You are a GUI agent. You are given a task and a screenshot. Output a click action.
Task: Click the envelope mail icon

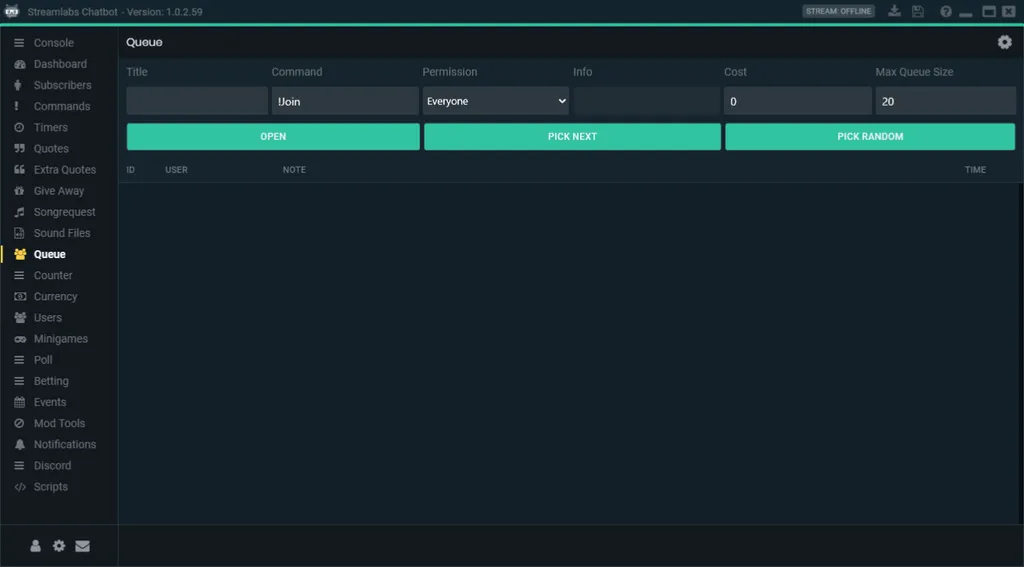[x=82, y=546]
